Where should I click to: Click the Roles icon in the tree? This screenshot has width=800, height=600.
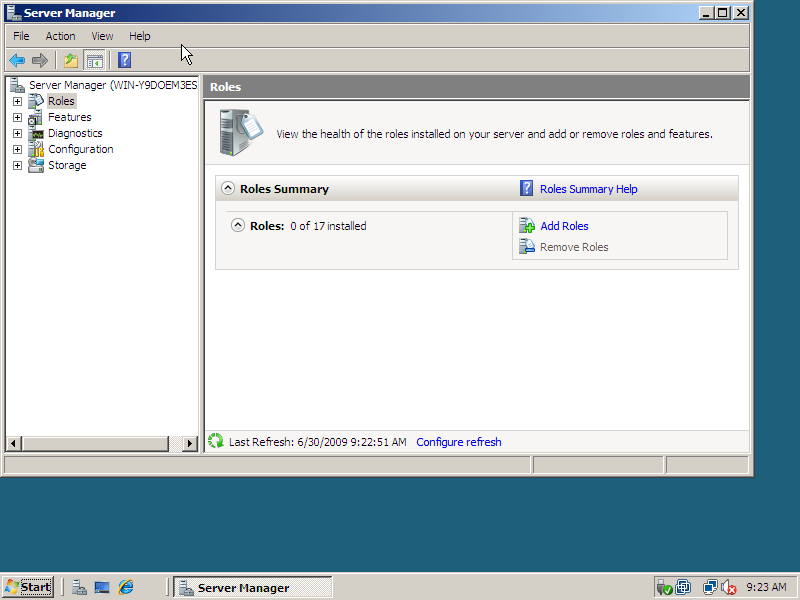tap(36, 101)
